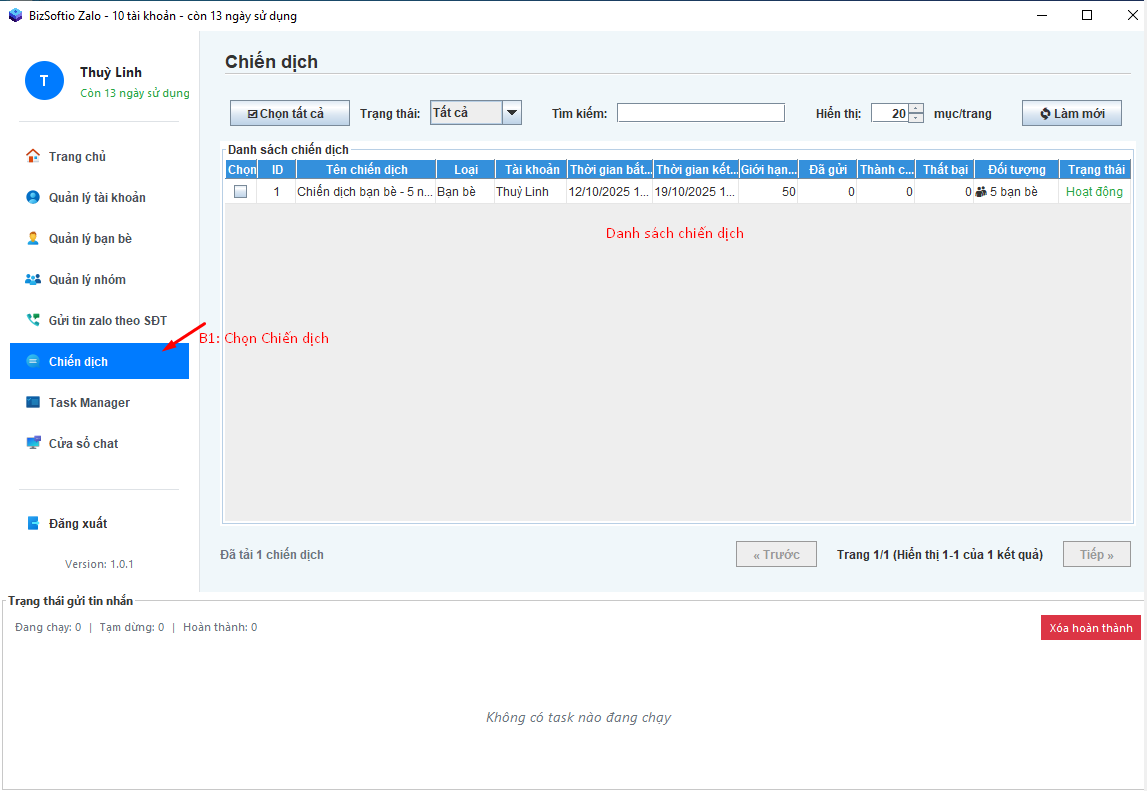Click the user avatar circle 'T'
This screenshot has height=791, width=1147.
(44, 80)
